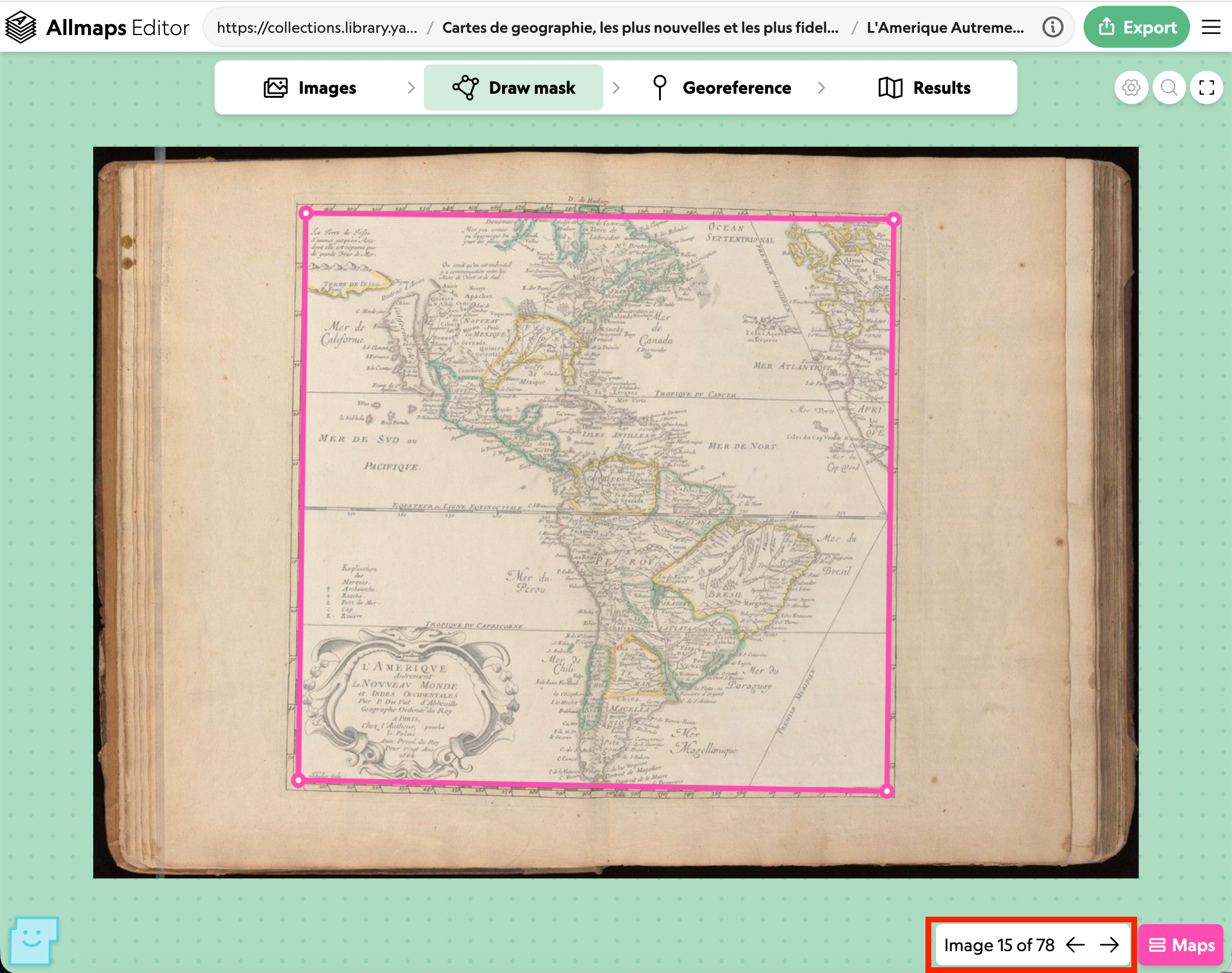Select the top-right mask corner handle
The height and width of the screenshot is (973, 1232).
click(894, 219)
